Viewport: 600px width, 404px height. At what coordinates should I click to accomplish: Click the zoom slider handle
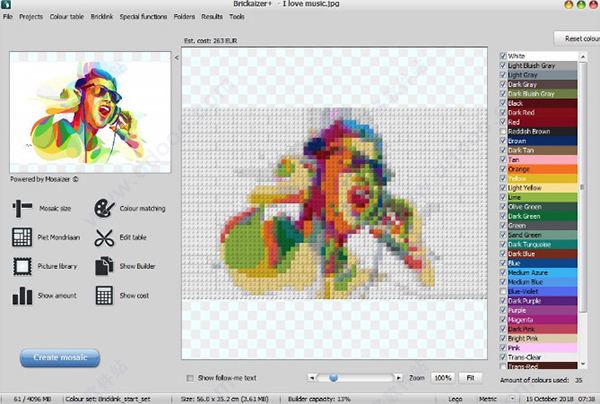[333, 378]
